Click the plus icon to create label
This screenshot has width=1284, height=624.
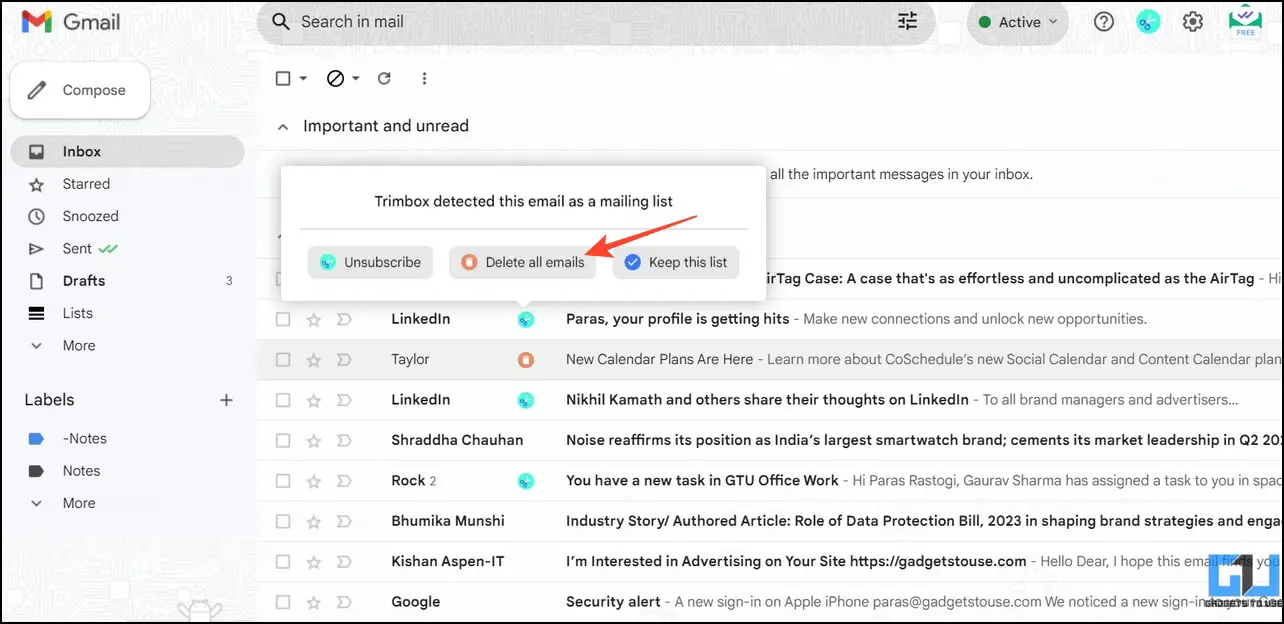[x=226, y=400]
